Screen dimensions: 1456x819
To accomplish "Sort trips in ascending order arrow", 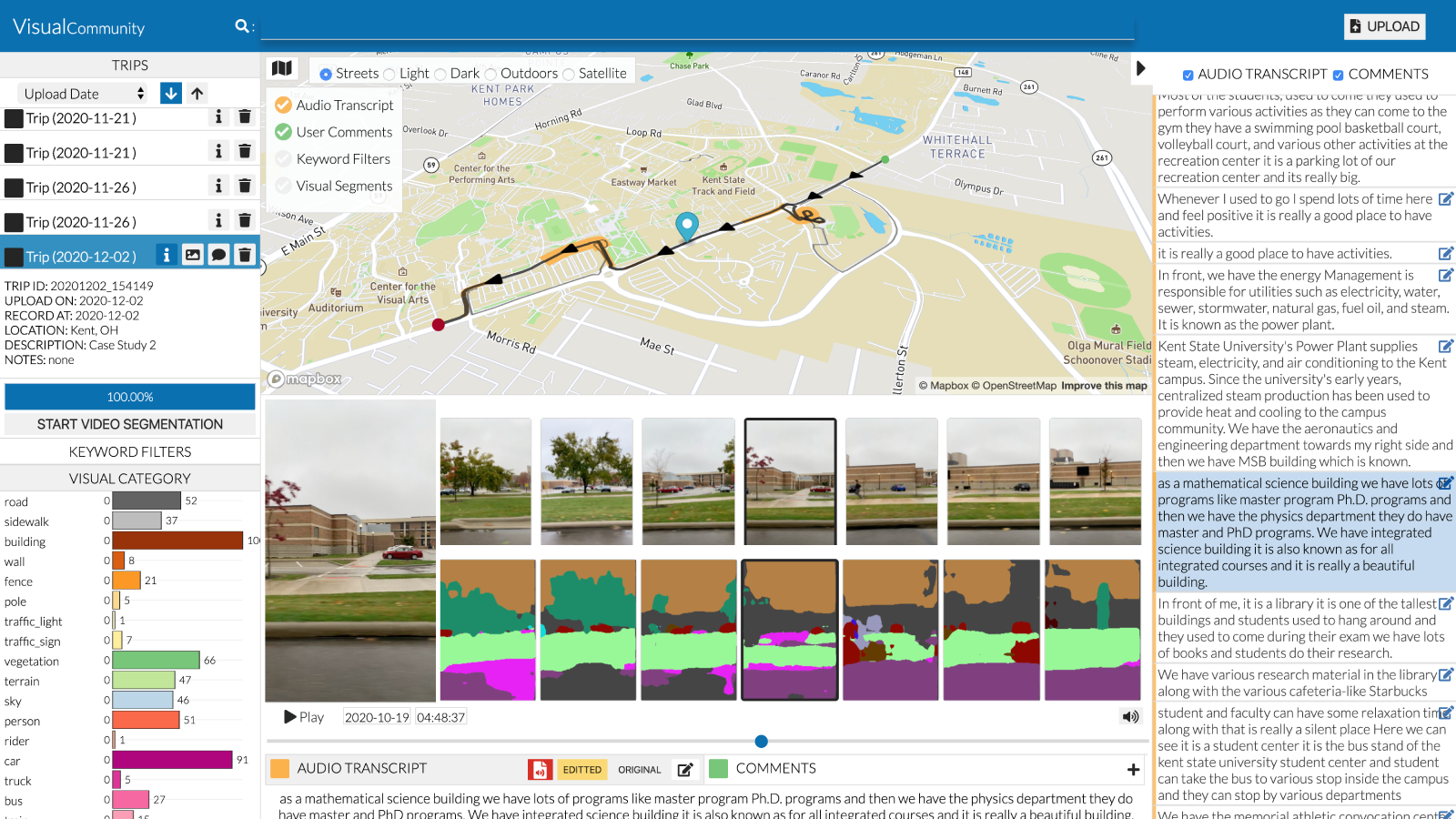I will (x=197, y=93).
